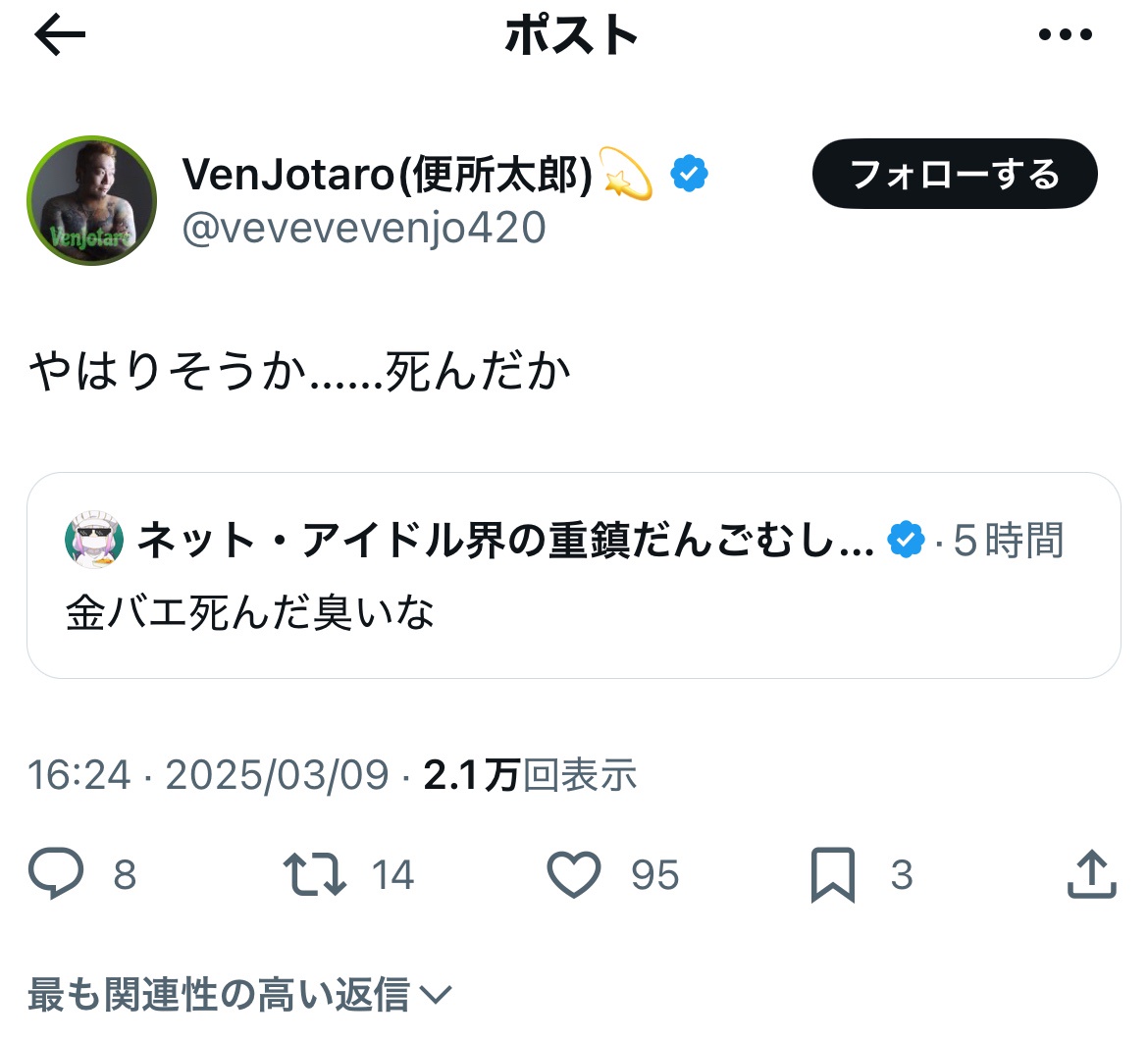Click VenJotaro's blue verified badge

click(x=689, y=176)
